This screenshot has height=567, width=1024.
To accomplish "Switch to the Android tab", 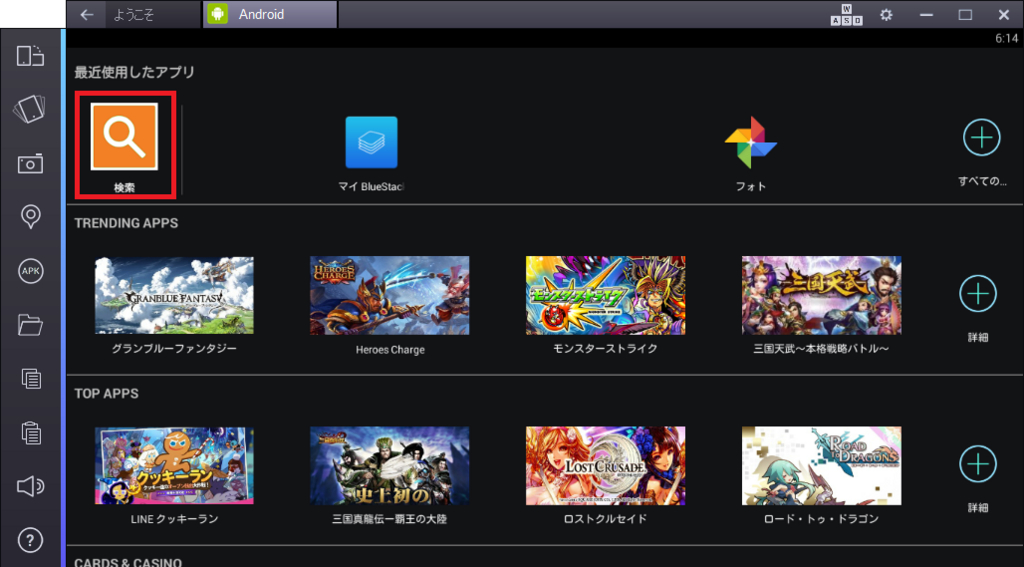I will click(270, 14).
